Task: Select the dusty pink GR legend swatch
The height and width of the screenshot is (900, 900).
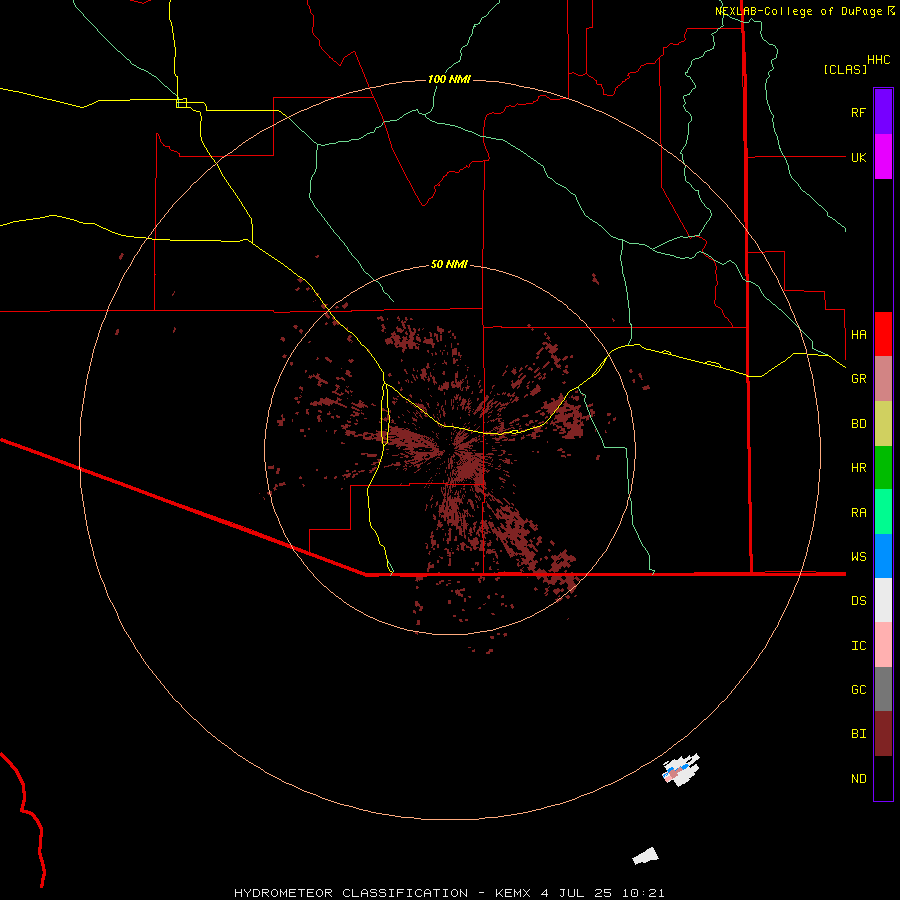Action: tap(883, 379)
